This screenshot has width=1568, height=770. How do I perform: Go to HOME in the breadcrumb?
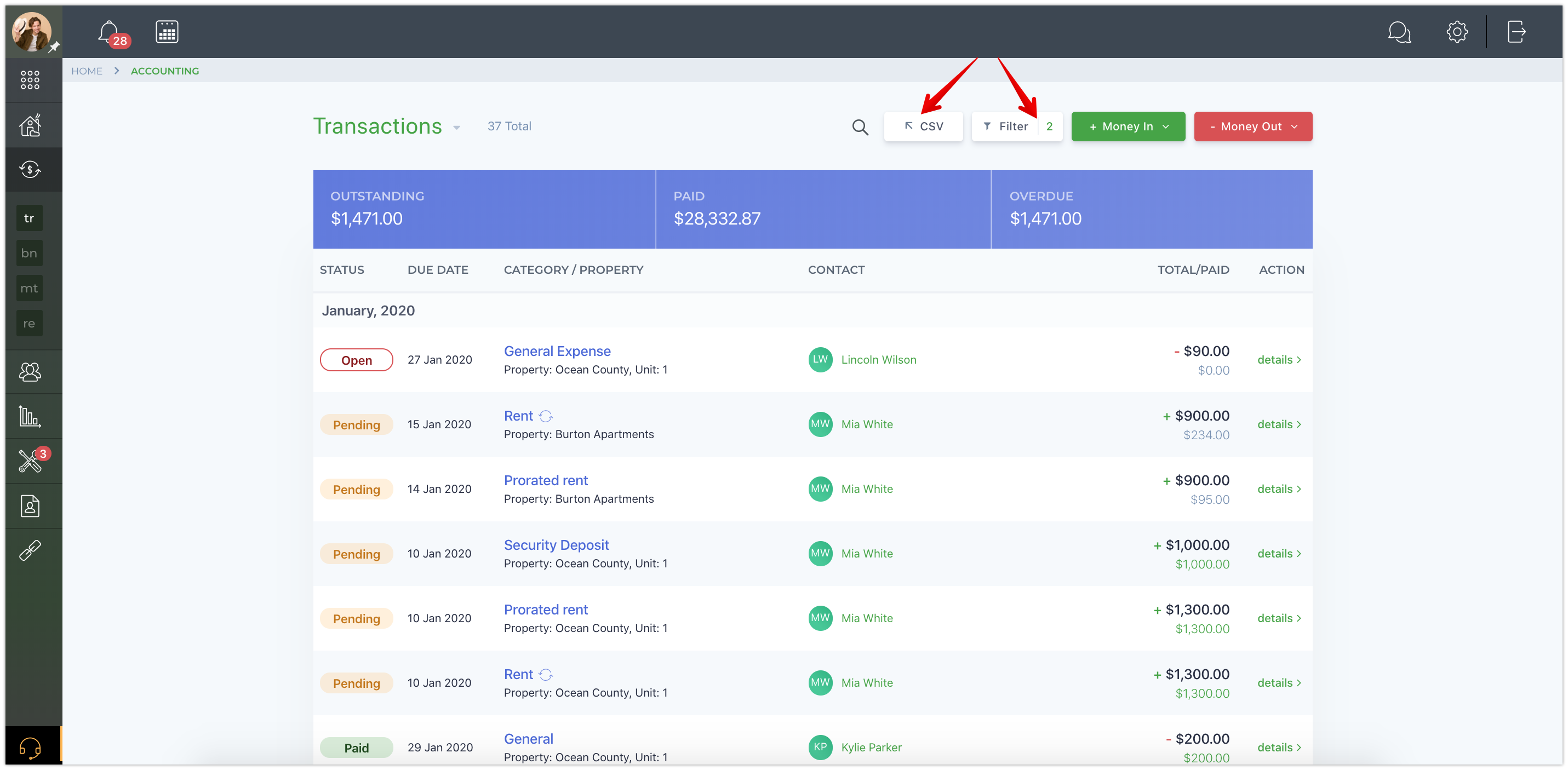(87, 71)
